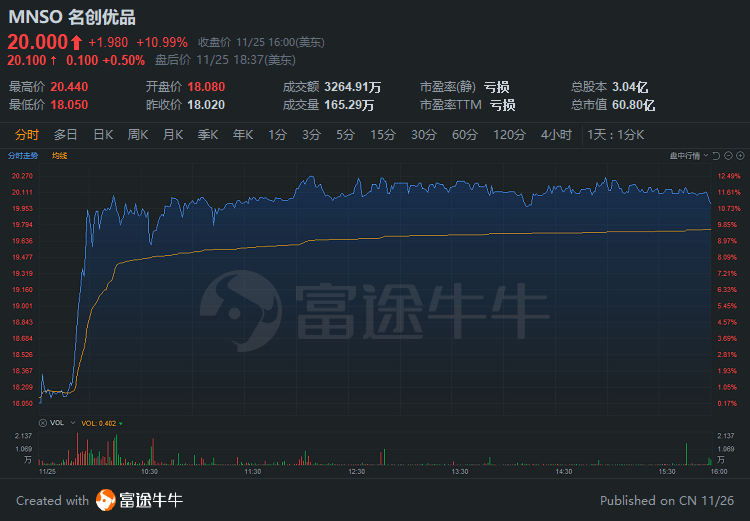The width and height of the screenshot is (750, 521).
Task: Click the 12.49% label on right axis
Action: (729, 176)
